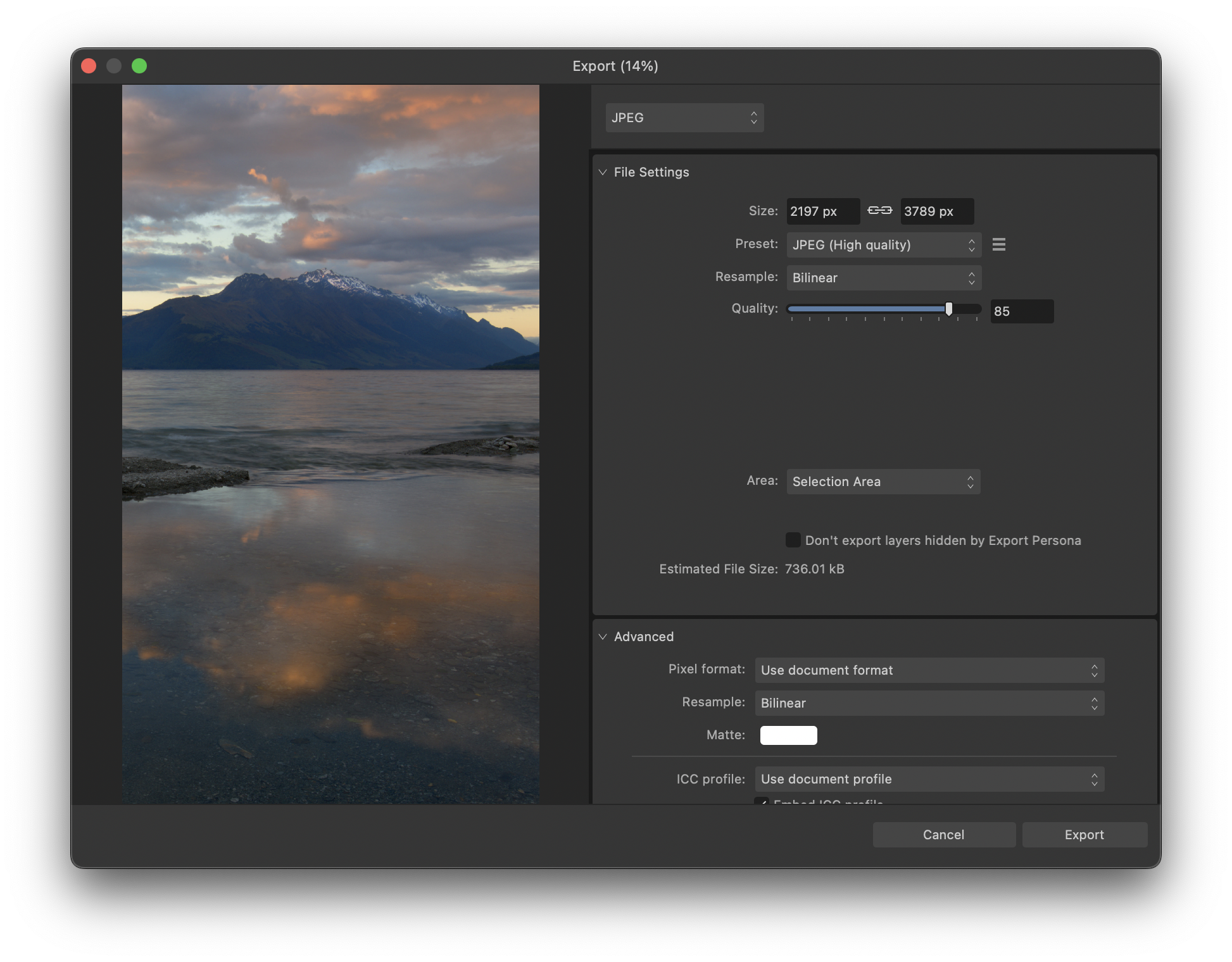The height and width of the screenshot is (962, 1232).
Task: Click the Quality slider handle
Action: tap(948, 309)
